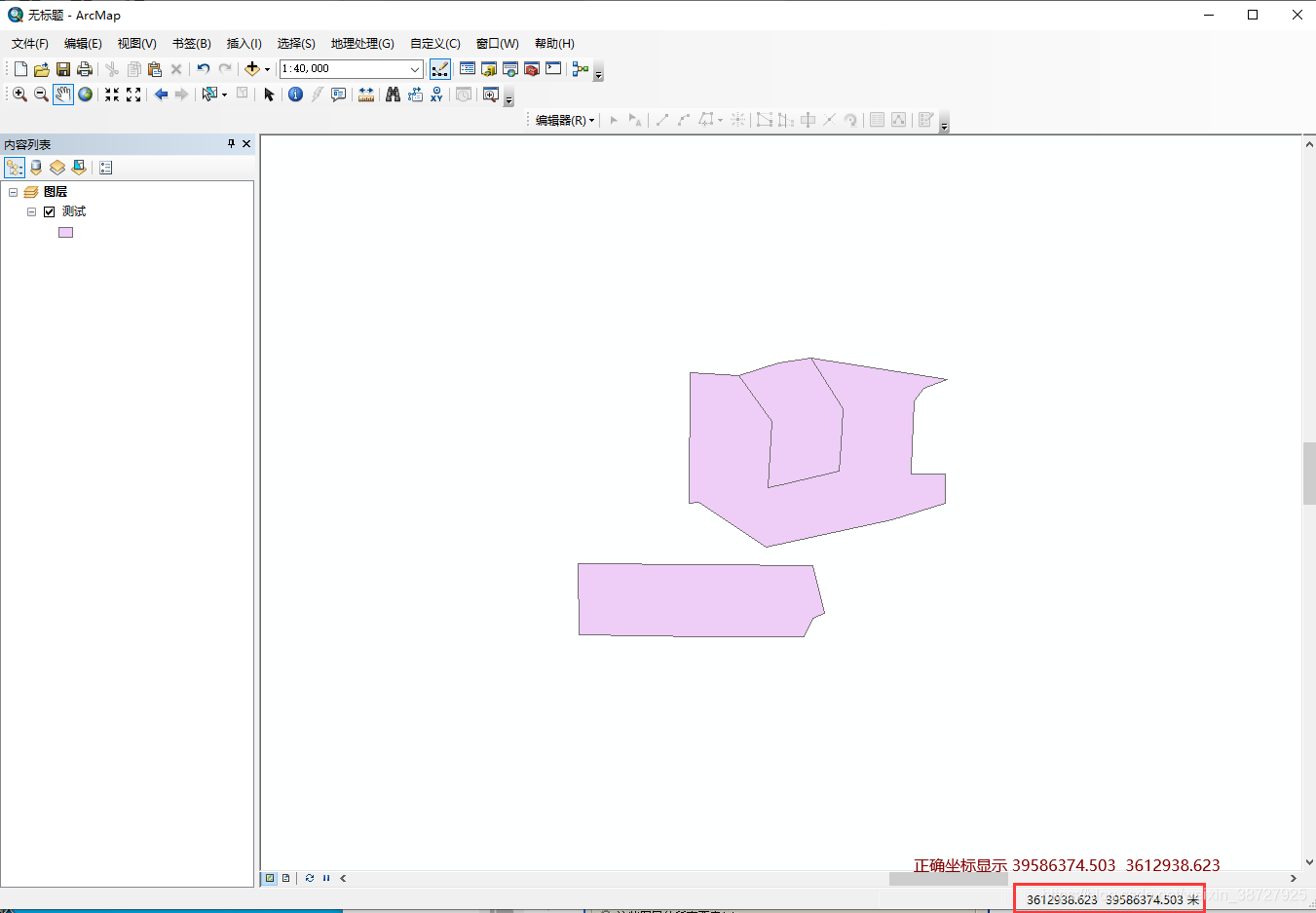Go back to previous extent
1316x913 pixels.
(161, 95)
